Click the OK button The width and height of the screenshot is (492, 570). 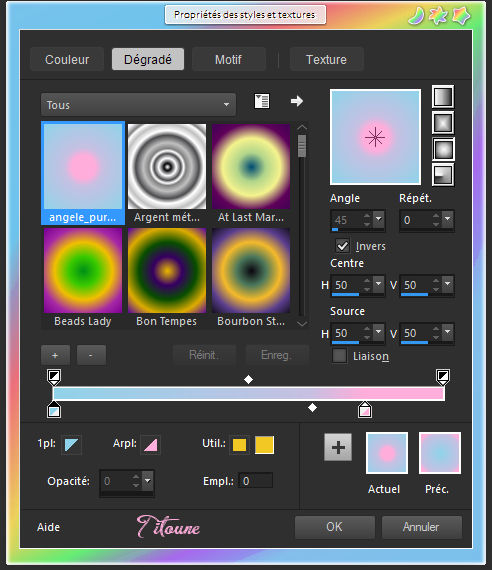click(x=334, y=527)
